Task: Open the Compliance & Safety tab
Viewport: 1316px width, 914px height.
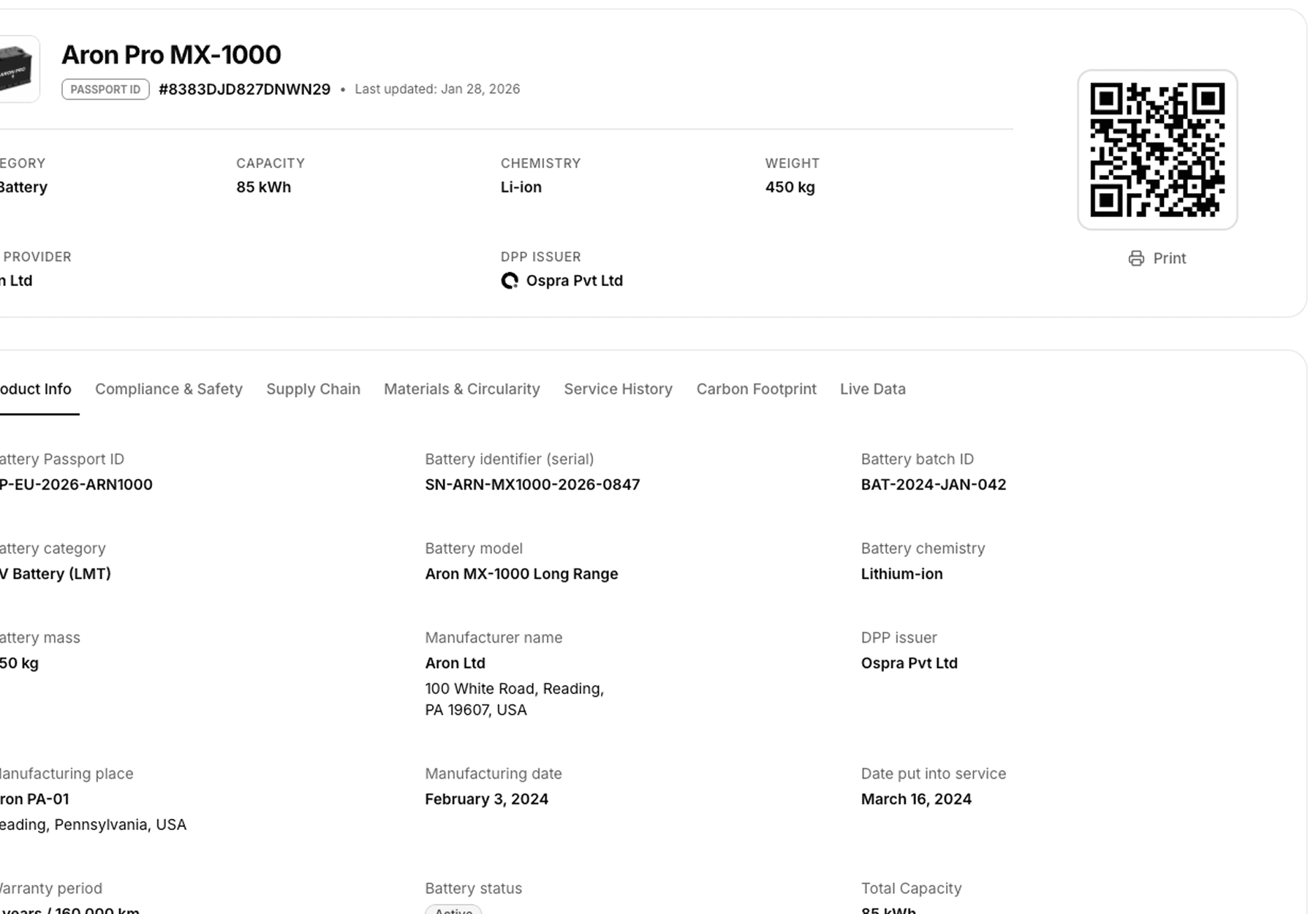Action: coord(168,389)
